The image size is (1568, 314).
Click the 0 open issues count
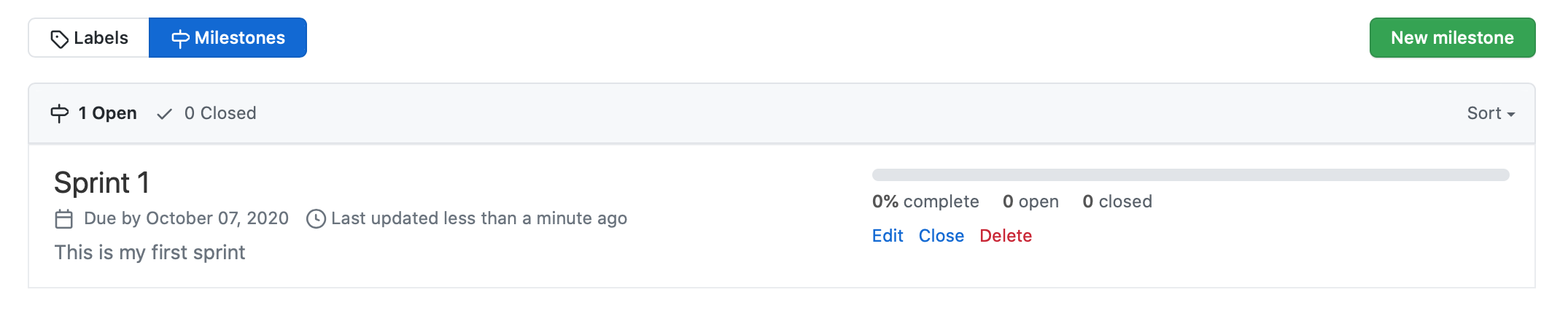tap(1031, 202)
